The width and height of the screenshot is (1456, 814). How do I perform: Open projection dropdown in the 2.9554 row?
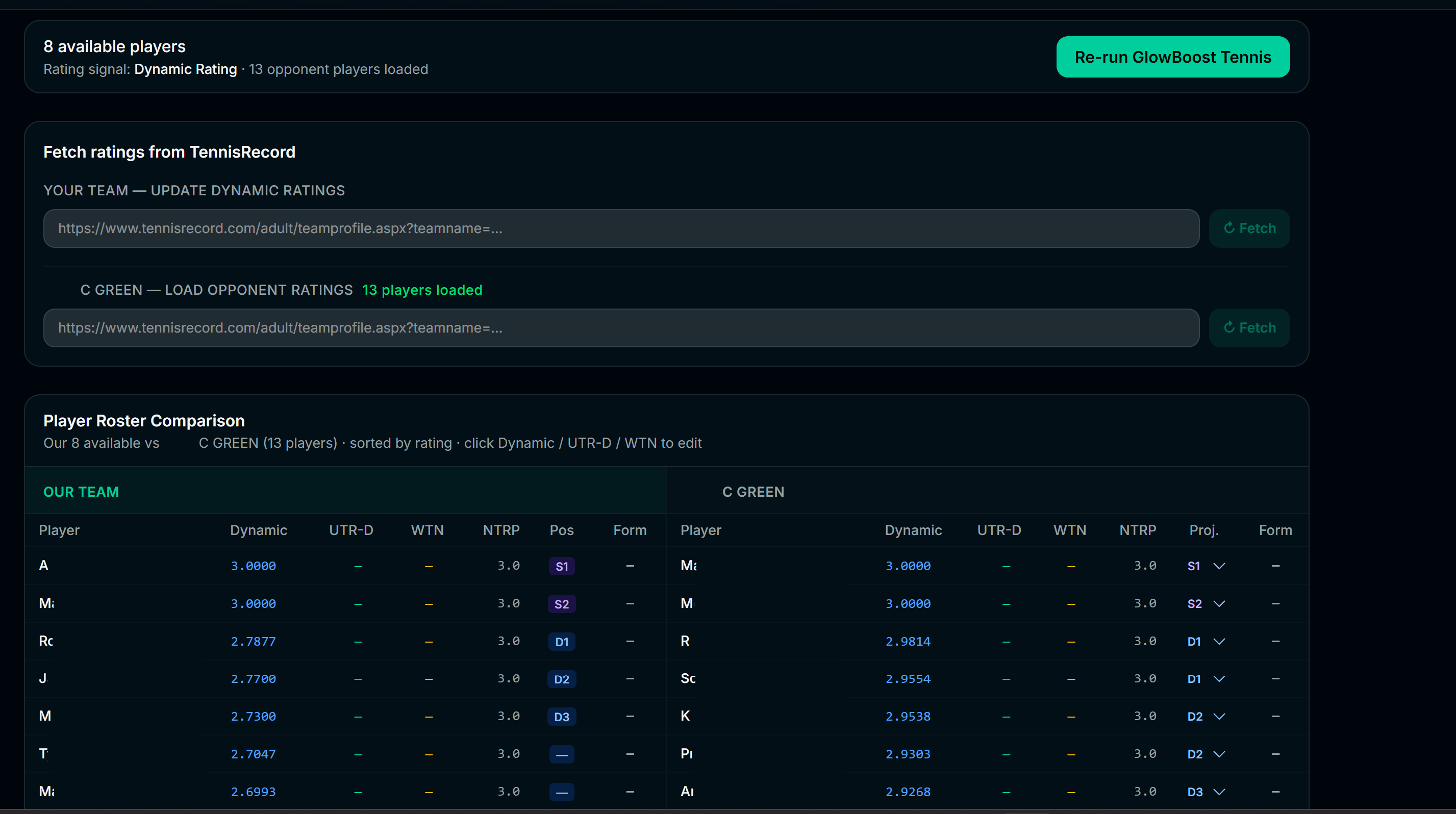click(x=1206, y=679)
